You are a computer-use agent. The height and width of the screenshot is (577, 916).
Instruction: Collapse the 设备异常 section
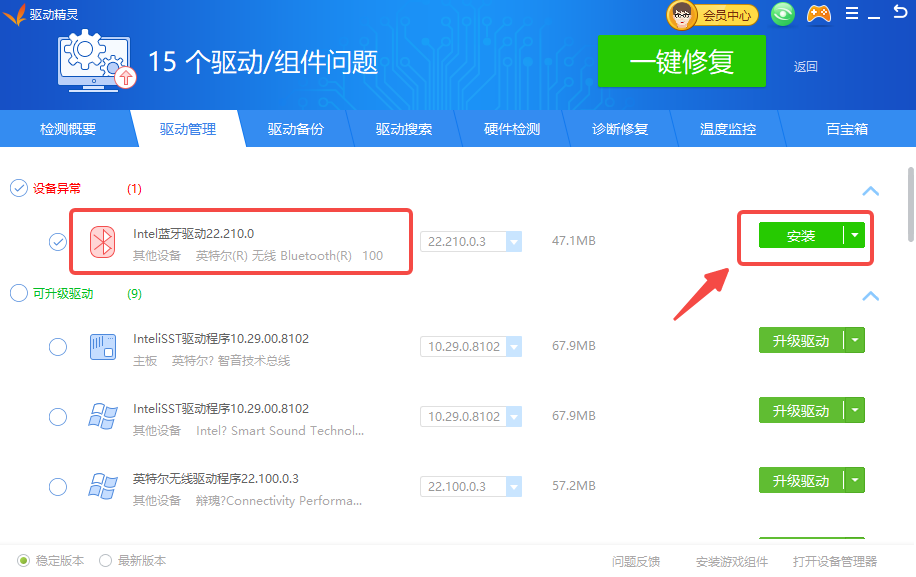coord(870,191)
